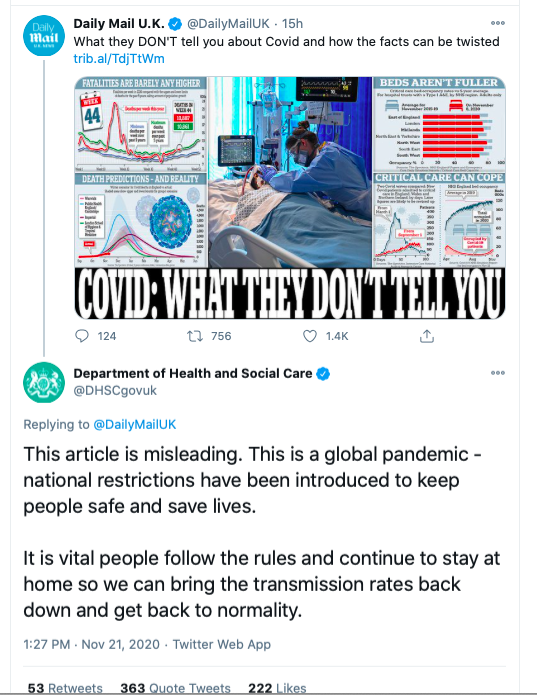The height and width of the screenshot is (695, 537).
Task: Retweet the Daily Mail tweet
Action: click(195, 336)
